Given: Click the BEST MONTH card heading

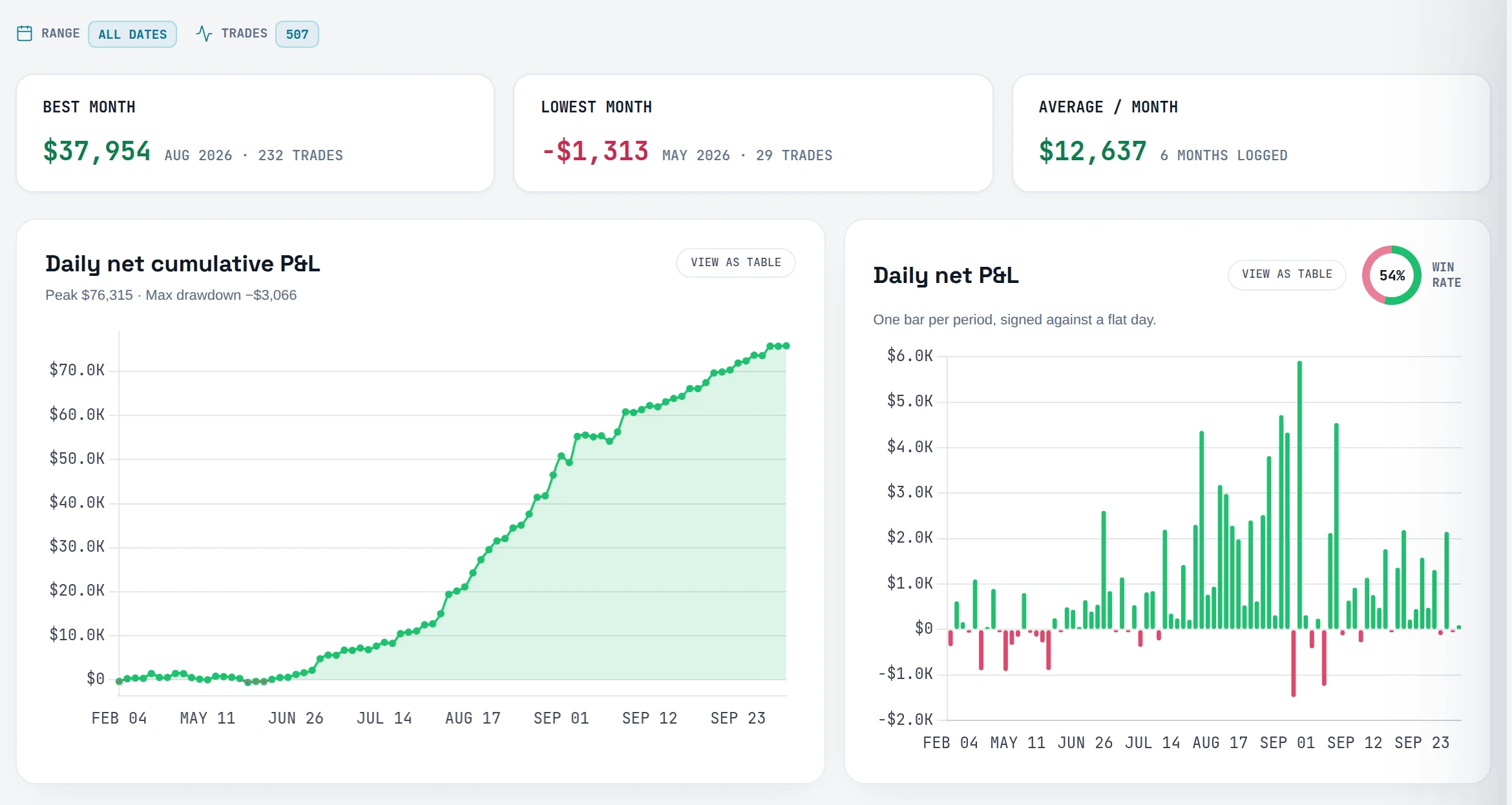Looking at the screenshot, I should [x=89, y=107].
